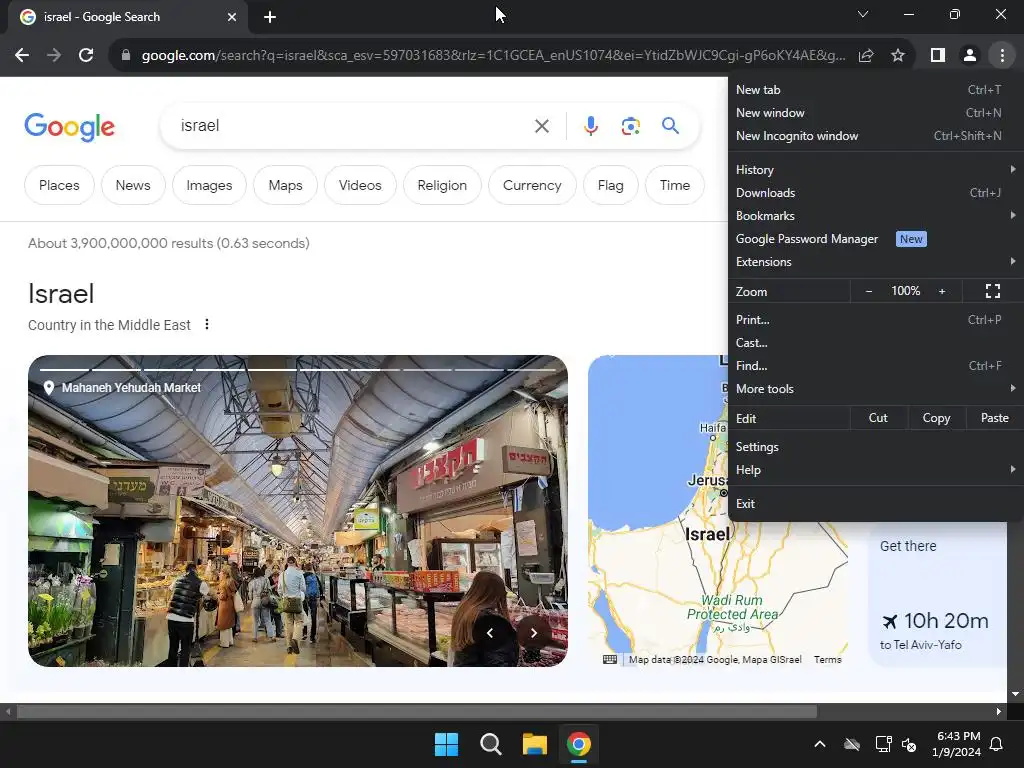Expand the More tools submenu

[x=875, y=389]
